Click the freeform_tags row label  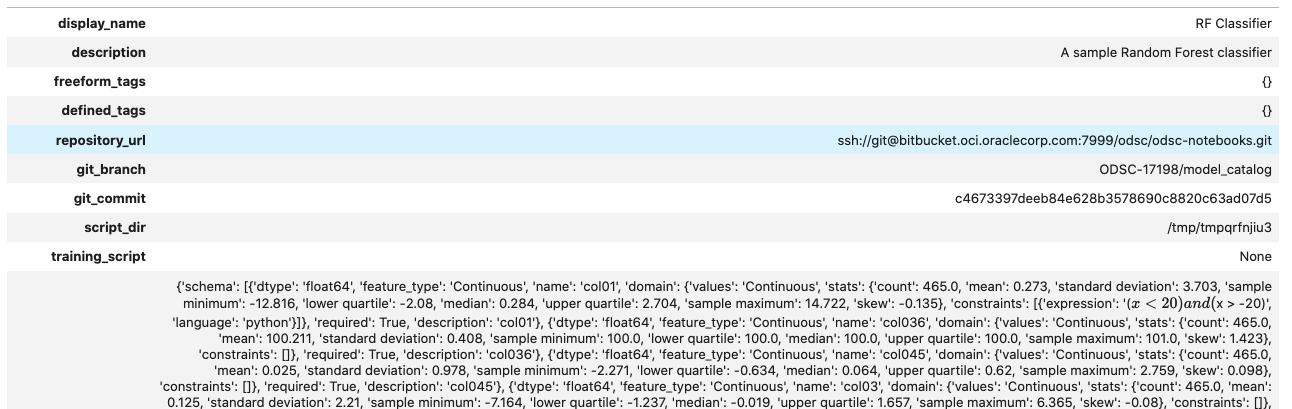[x=99, y=81]
